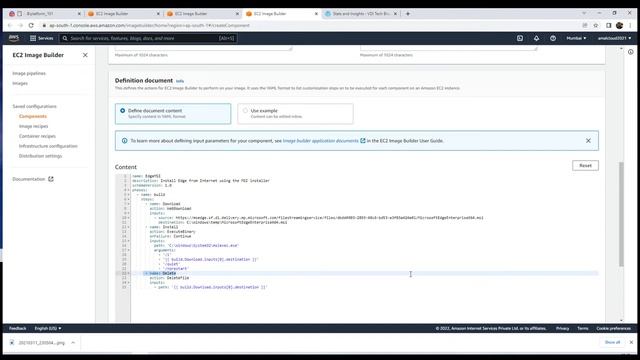Launch the CloudShell icon in the AWS header
640x360 pixels.
pos(520,38)
